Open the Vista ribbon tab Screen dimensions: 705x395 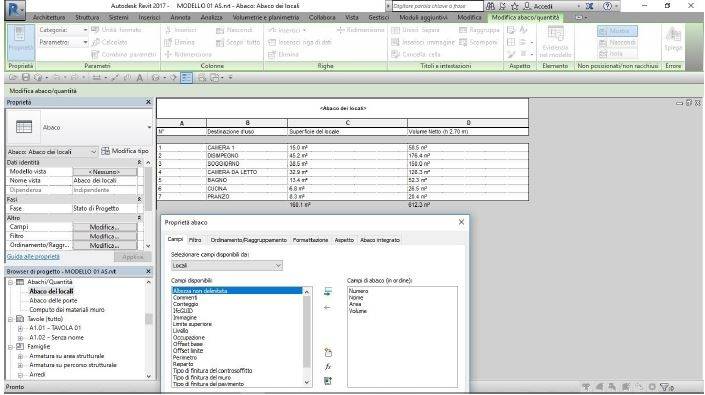click(x=352, y=17)
